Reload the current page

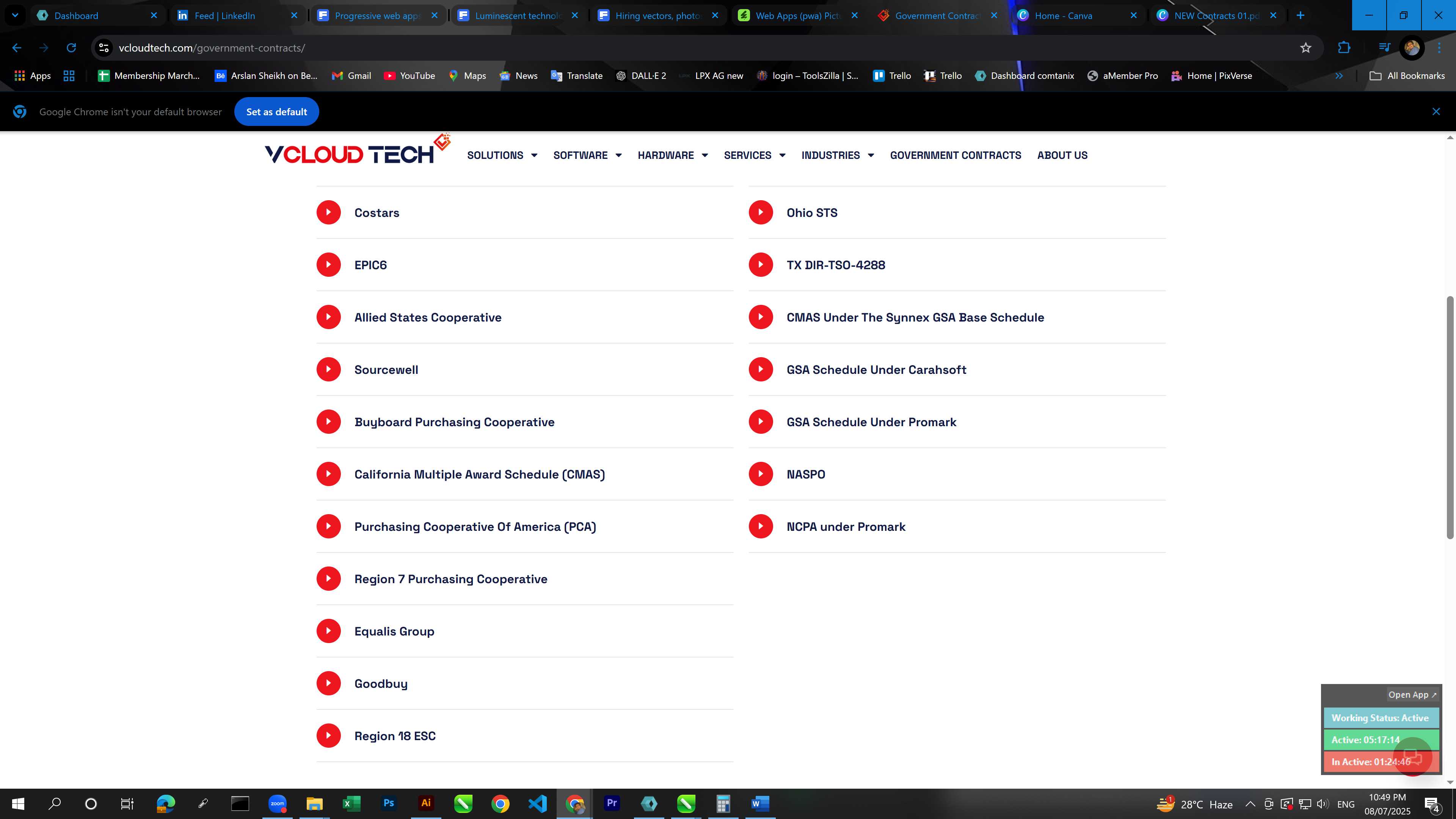tap(71, 48)
